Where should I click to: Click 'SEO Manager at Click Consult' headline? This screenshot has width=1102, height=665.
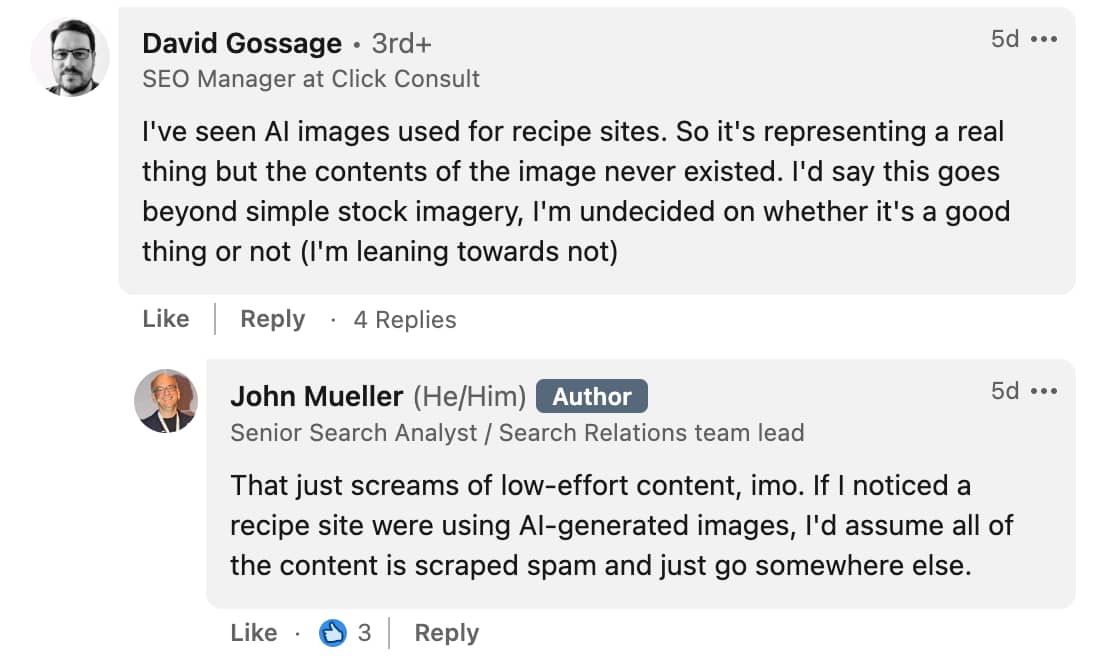311,79
